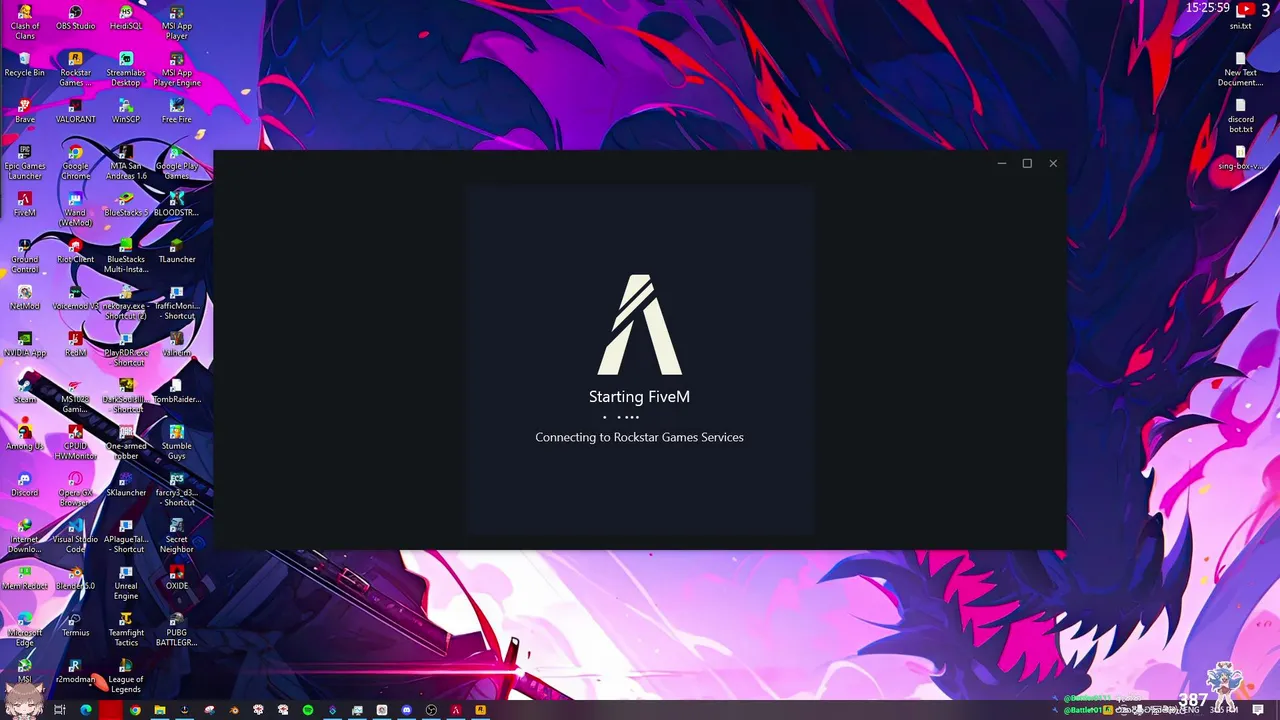Select the CPUID HWMonitor desktop icon

coord(75,441)
